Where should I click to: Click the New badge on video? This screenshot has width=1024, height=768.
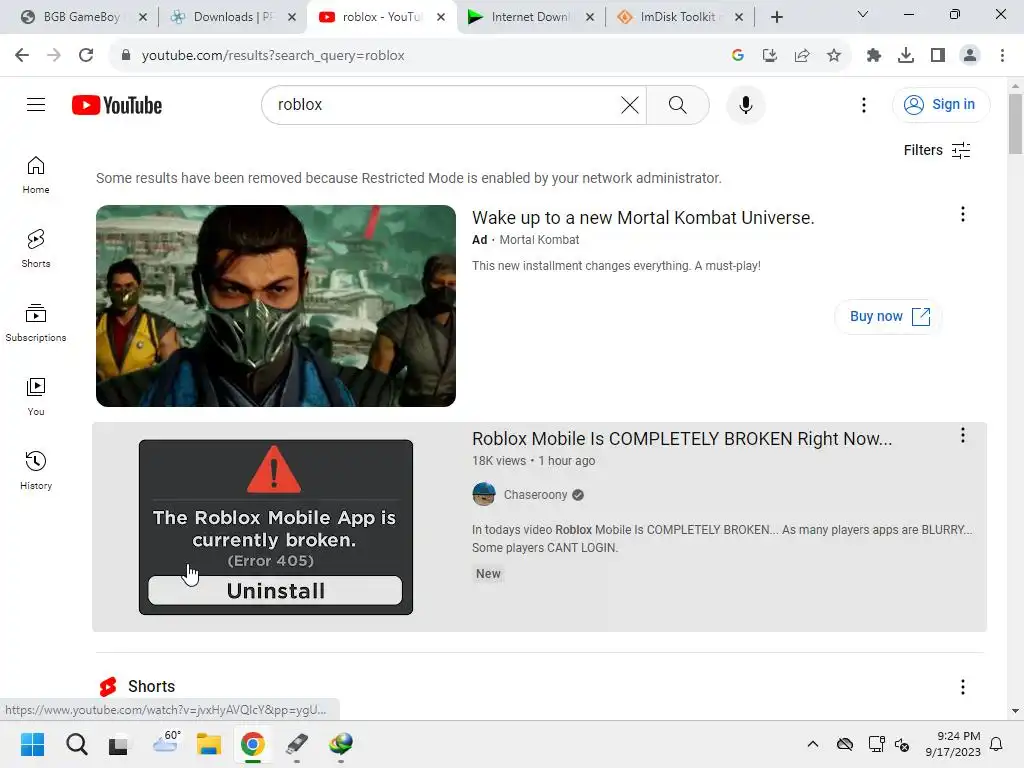pos(488,574)
